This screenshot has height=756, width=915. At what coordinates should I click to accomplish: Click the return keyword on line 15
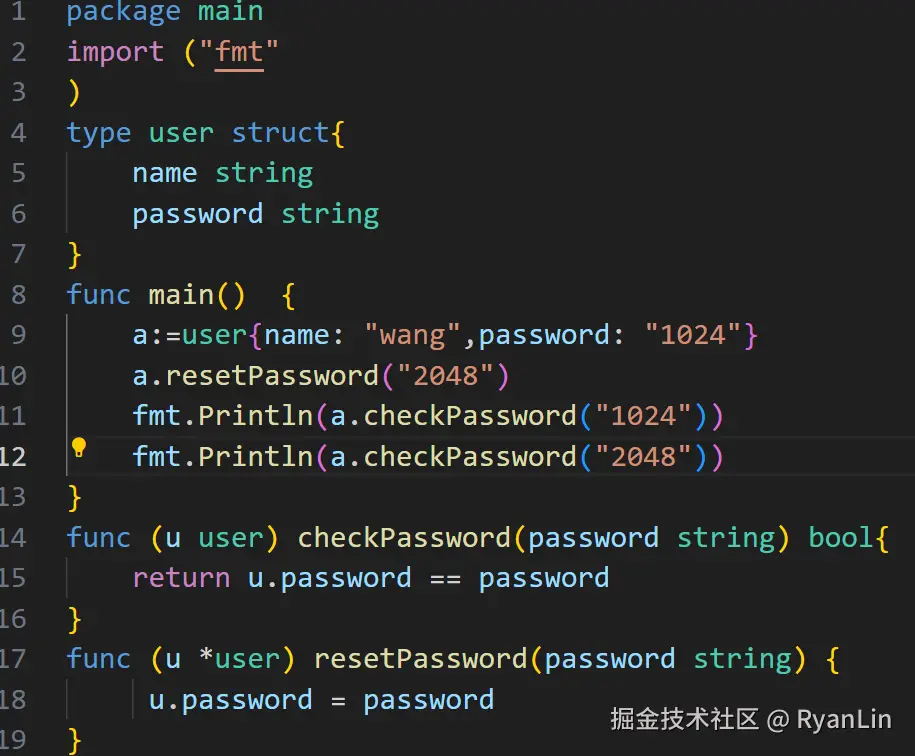point(181,578)
